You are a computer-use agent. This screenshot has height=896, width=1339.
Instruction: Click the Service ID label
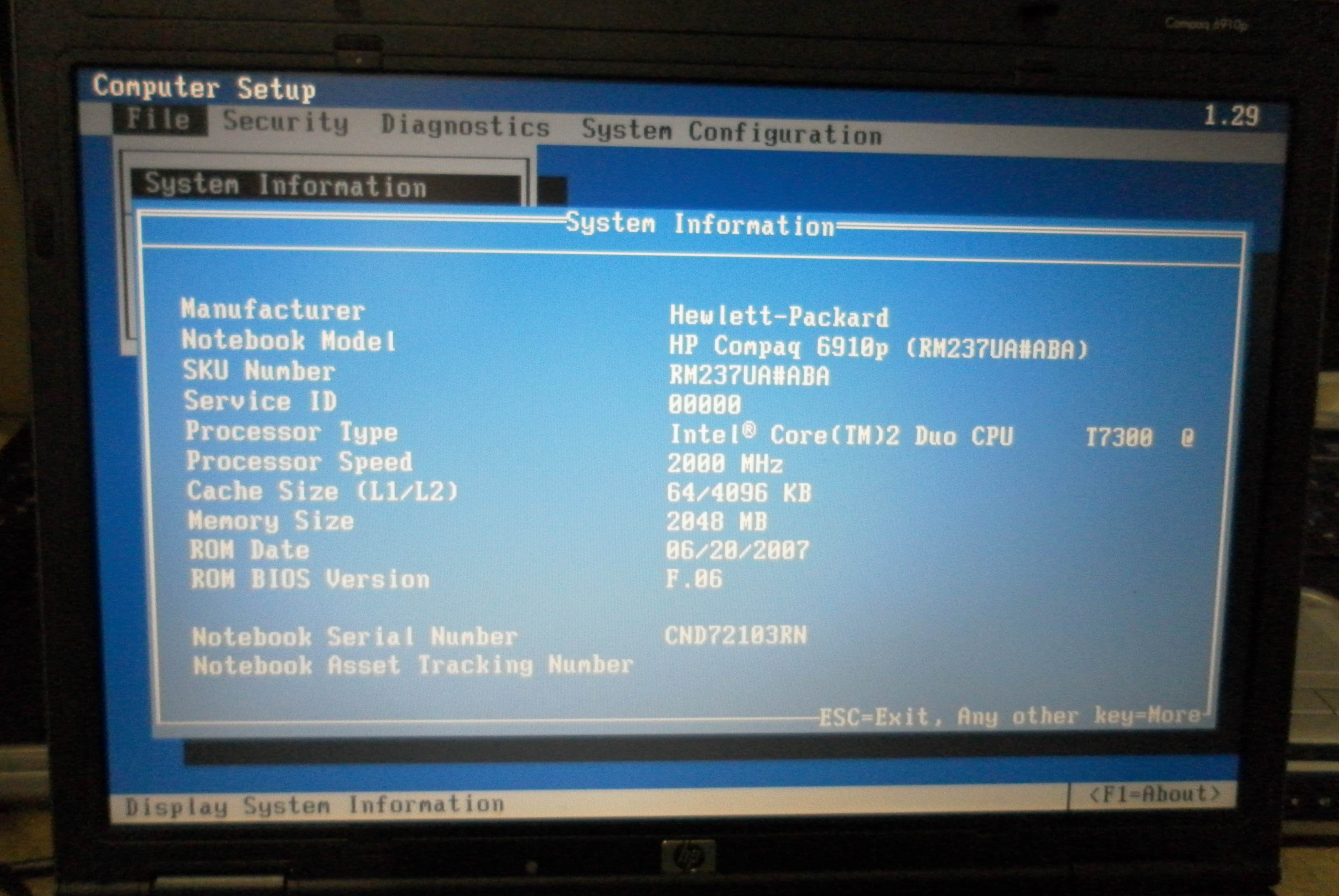[260, 401]
